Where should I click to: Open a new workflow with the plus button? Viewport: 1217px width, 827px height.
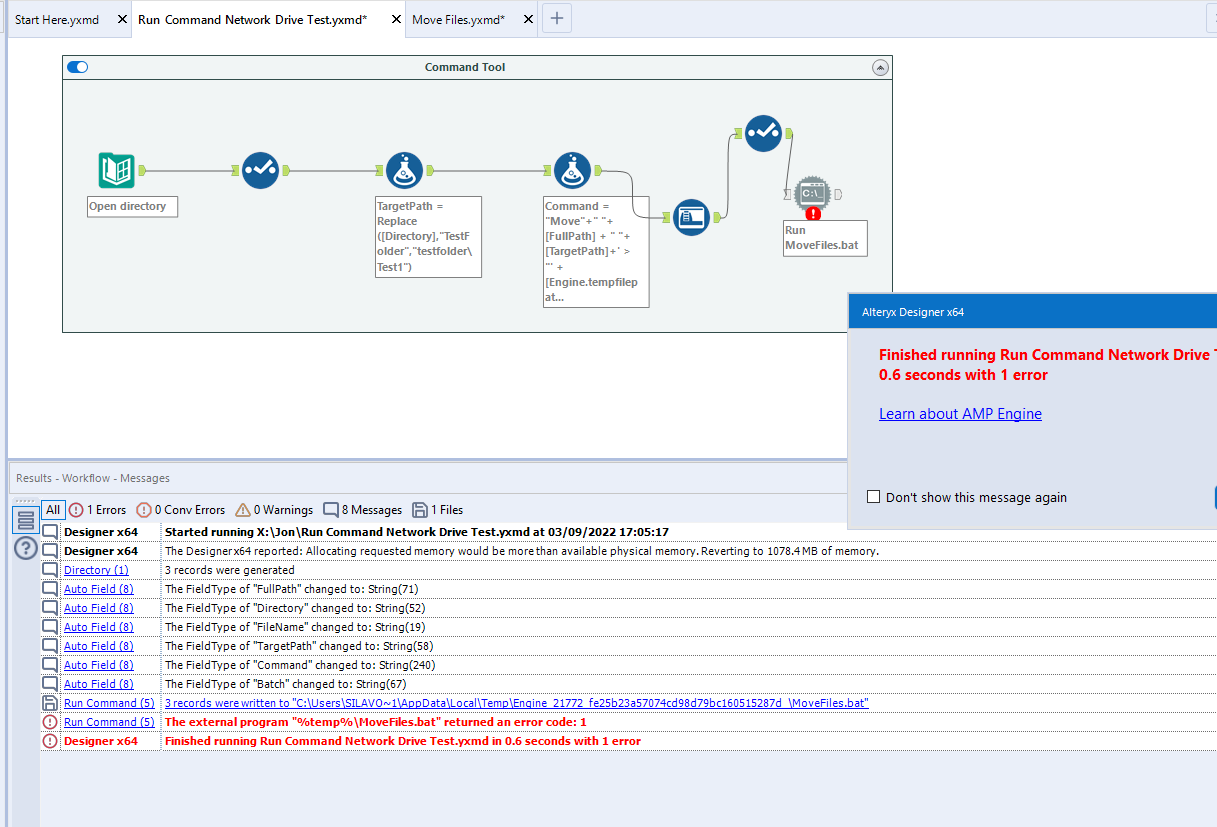(556, 18)
